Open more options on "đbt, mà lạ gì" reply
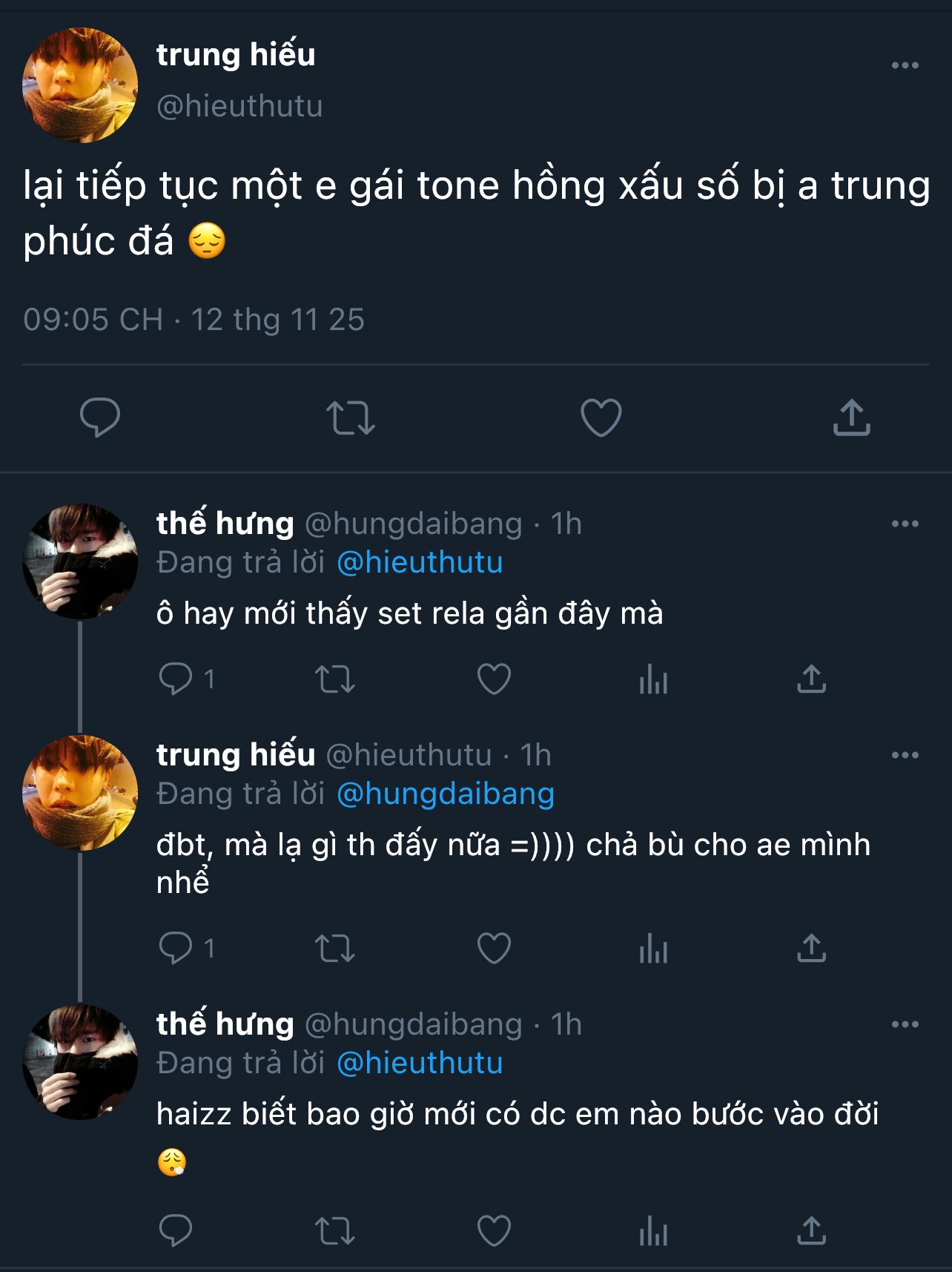 (x=905, y=755)
